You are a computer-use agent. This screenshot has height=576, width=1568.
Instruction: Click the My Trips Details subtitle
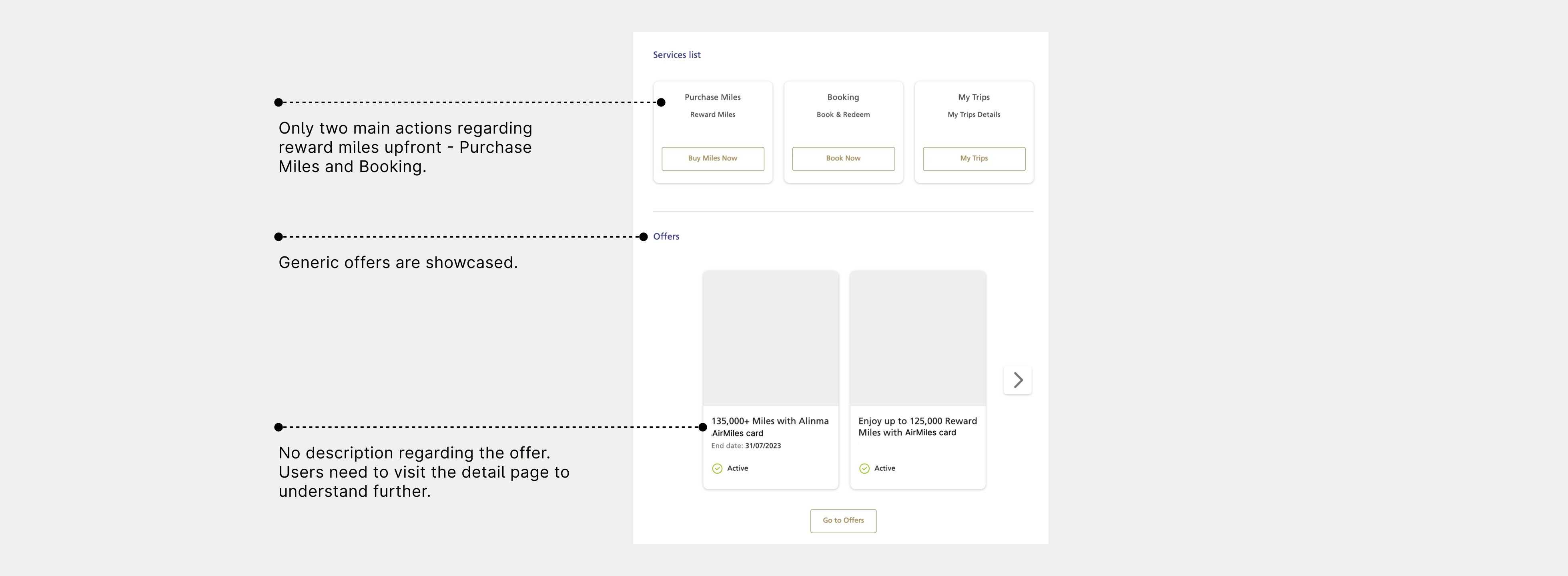(x=974, y=115)
